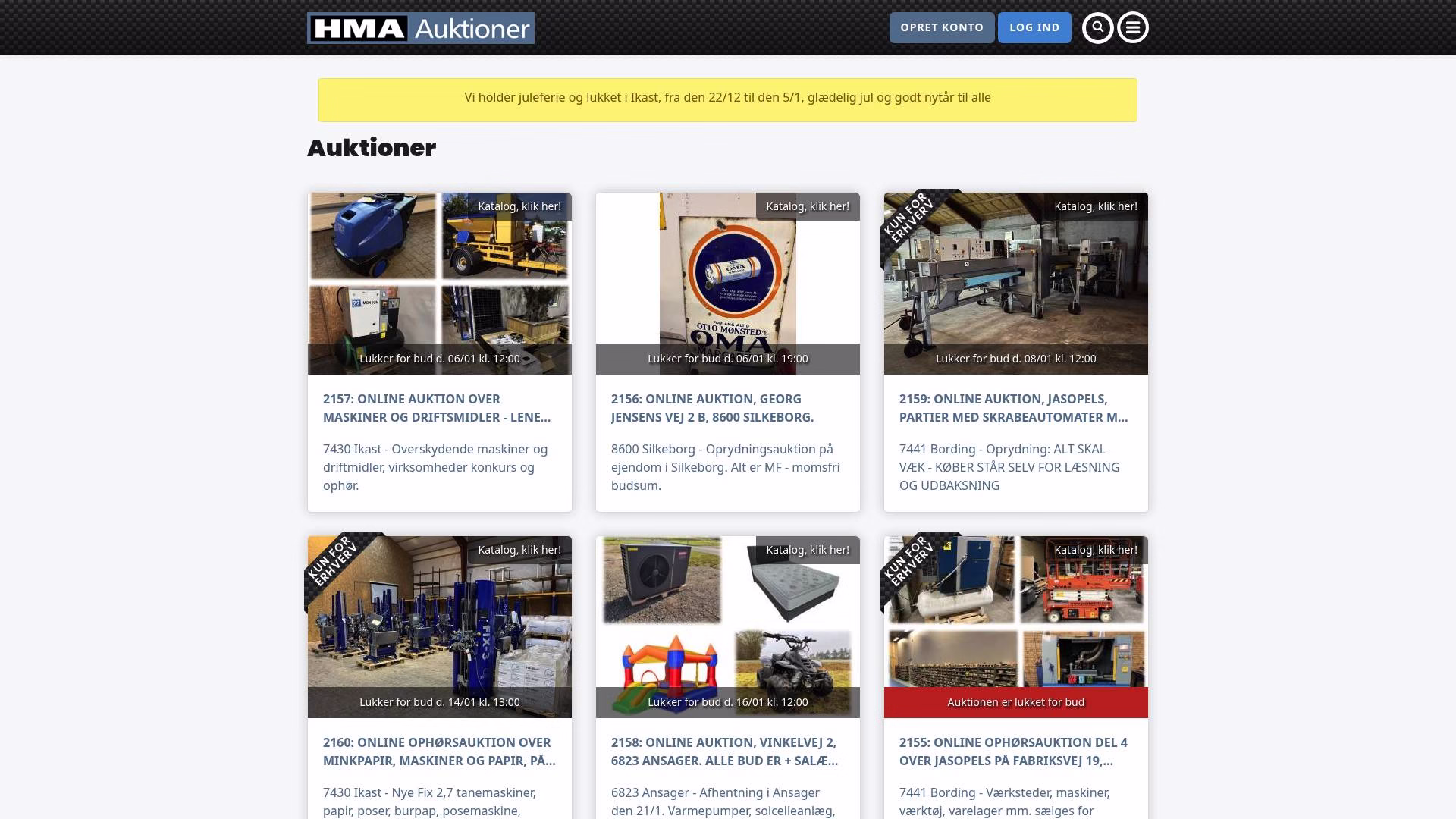Open catalog label on auction 2160 image
1456x819 pixels.
tap(519, 550)
